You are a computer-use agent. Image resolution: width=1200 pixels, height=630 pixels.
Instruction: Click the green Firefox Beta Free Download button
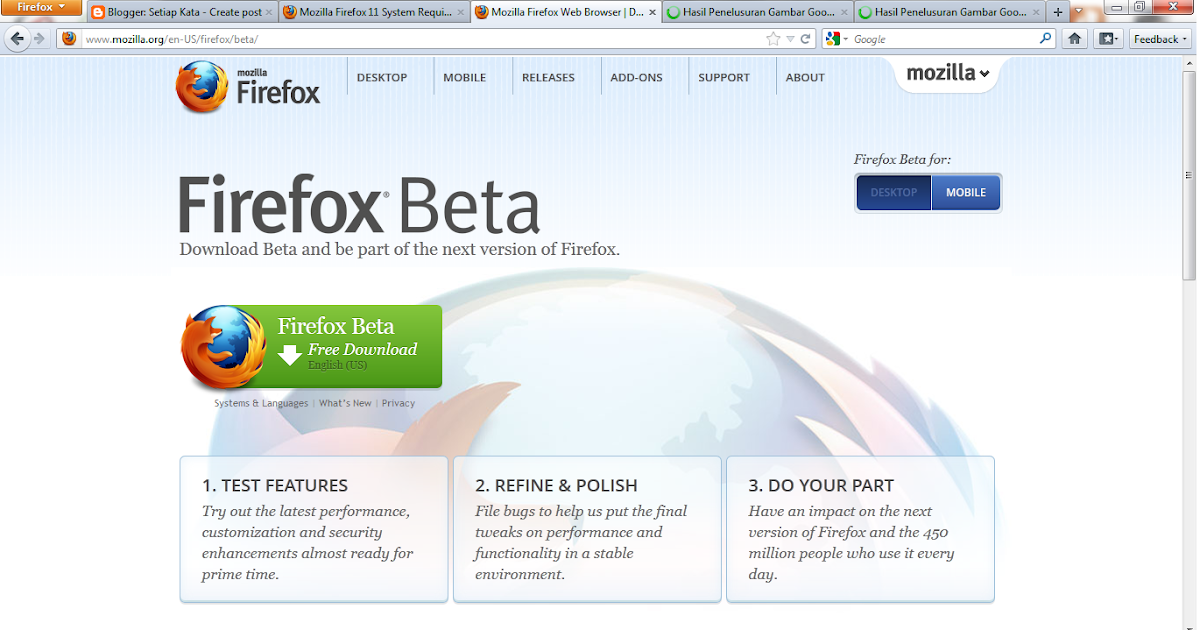coord(312,347)
